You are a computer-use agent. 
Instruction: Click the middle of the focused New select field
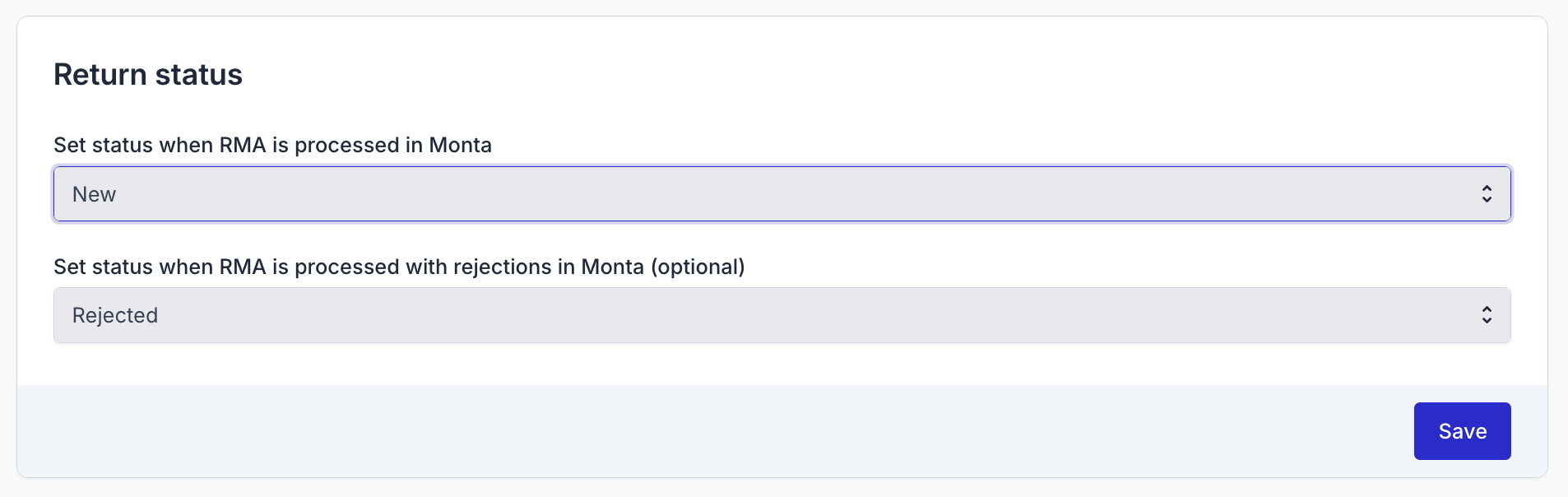click(782, 194)
